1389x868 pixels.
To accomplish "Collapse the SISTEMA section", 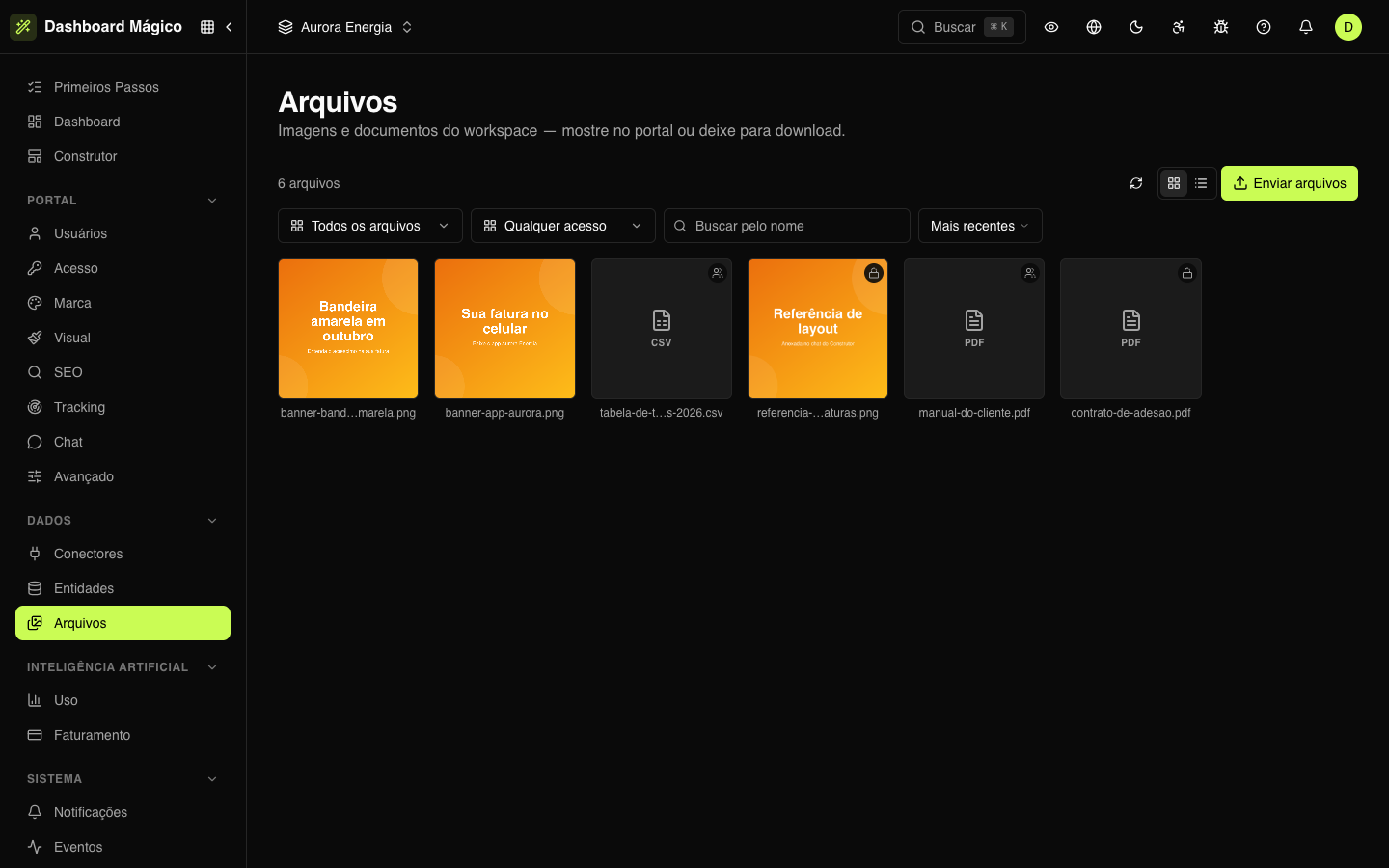I will pyautogui.click(x=212, y=779).
